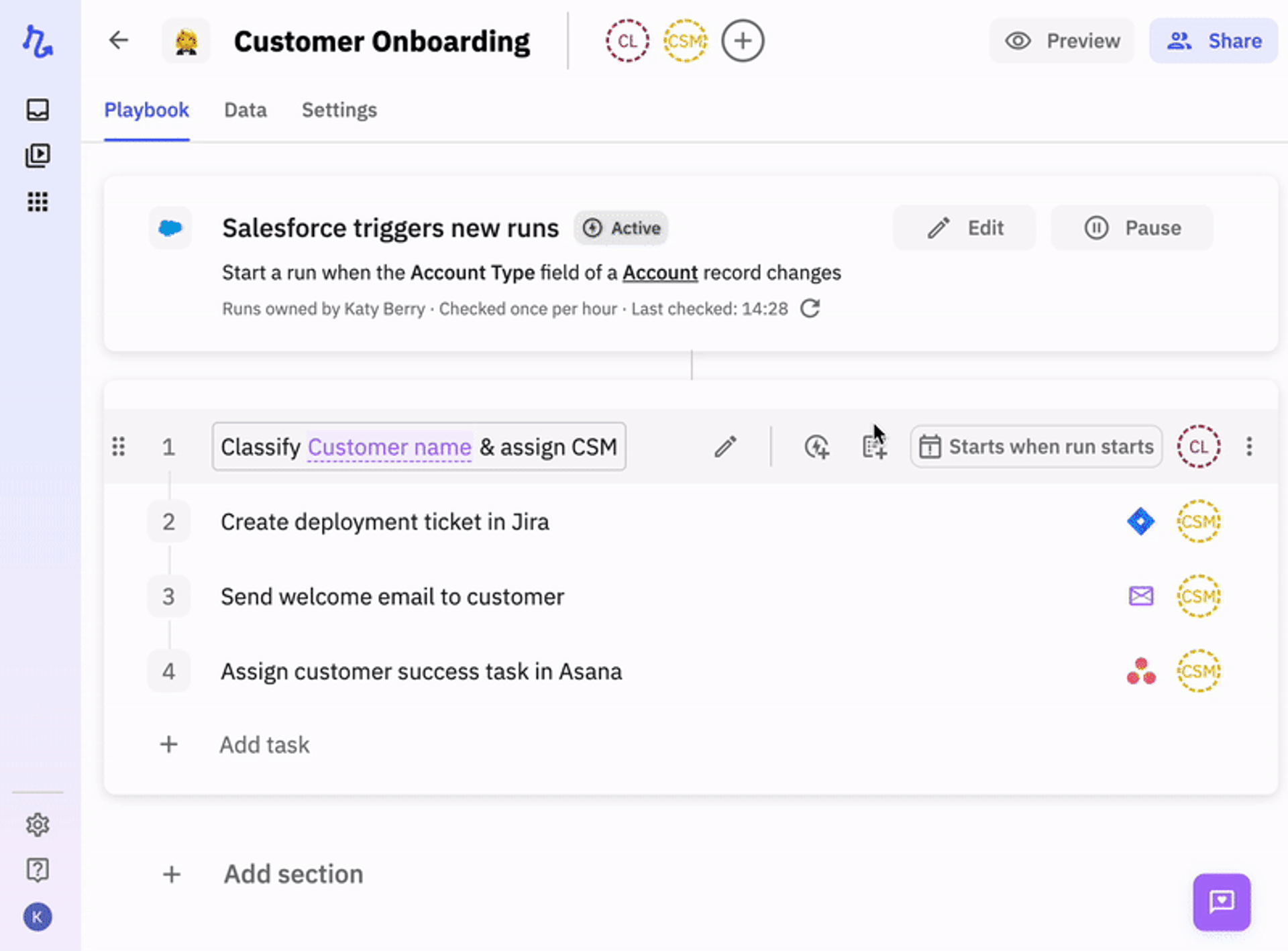Image resolution: width=1288 pixels, height=951 pixels.
Task: Click the Asana icon on task 4
Action: pyautogui.click(x=1140, y=671)
